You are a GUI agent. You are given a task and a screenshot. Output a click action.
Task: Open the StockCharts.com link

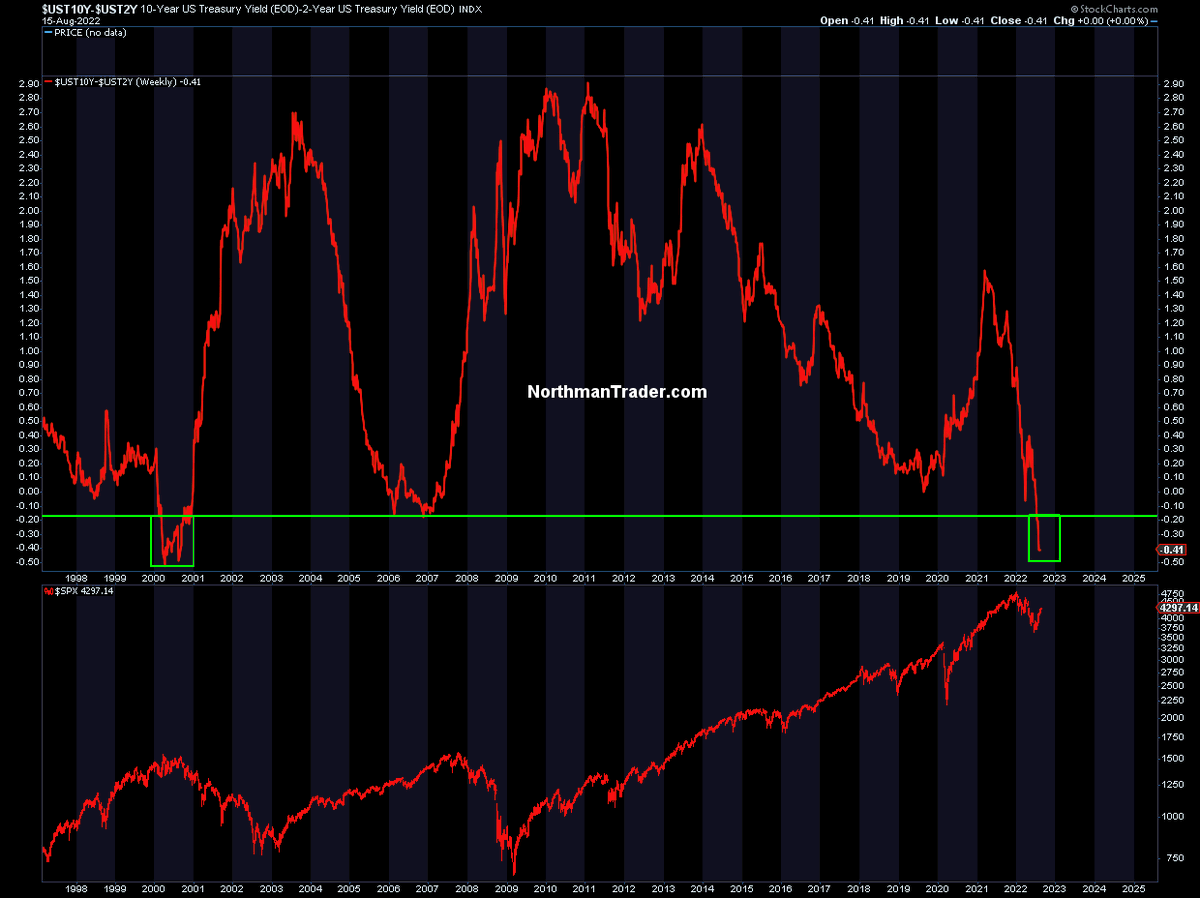click(x=1135, y=8)
